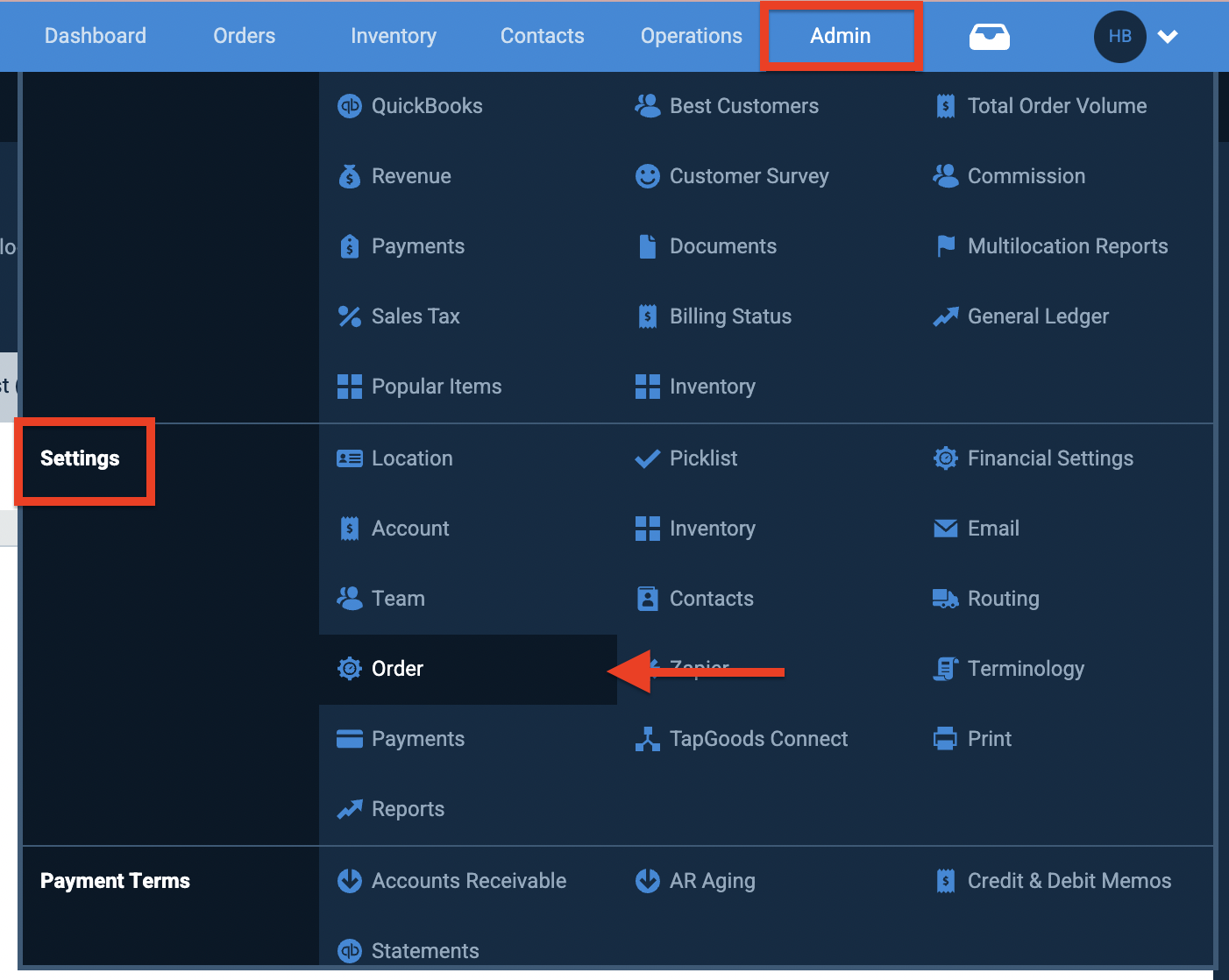Click the QuickBooks icon

pyautogui.click(x=350, y=106)
